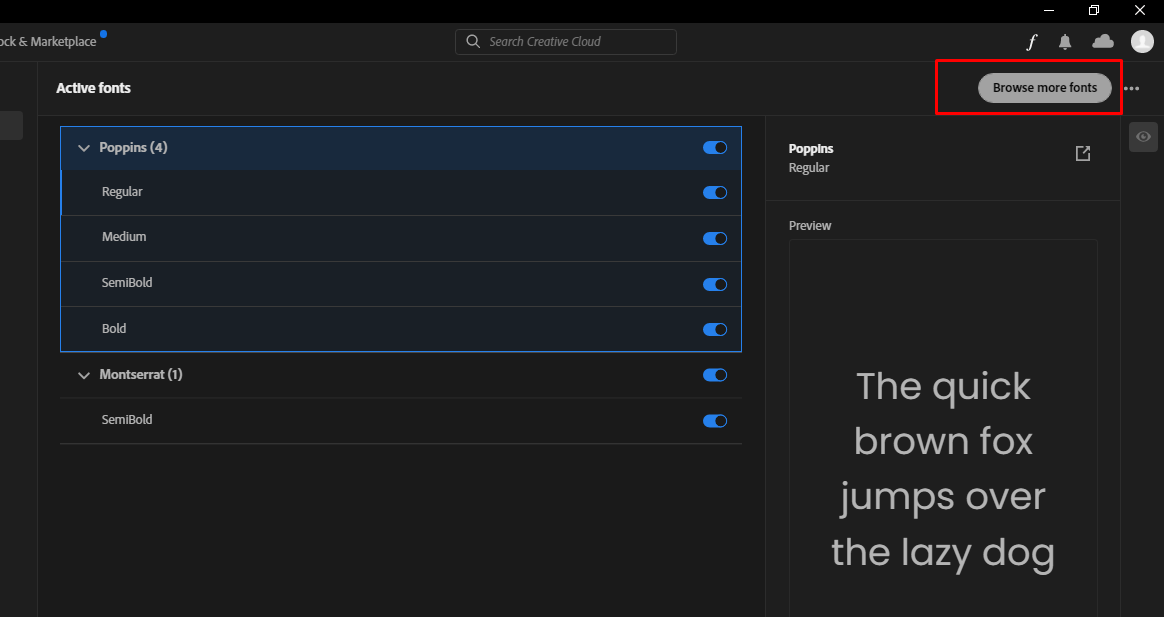The width and height of the screenshot is (1164, 617).
Task: Select the Poppins Regular row
Action: (x=401, y=192)
